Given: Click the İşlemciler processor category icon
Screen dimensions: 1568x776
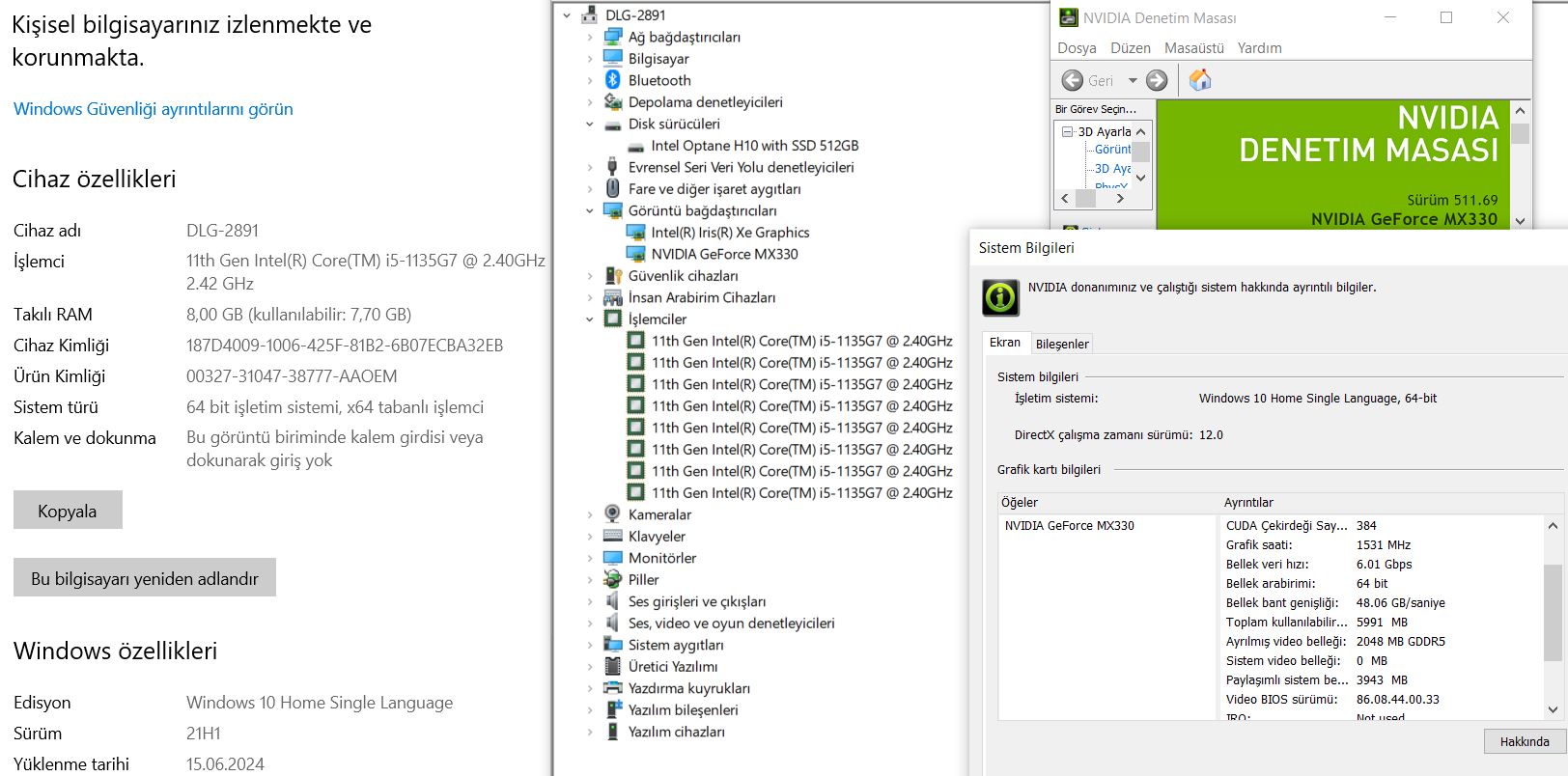Looking at the screenshot, I should click(x=612, y=319).
